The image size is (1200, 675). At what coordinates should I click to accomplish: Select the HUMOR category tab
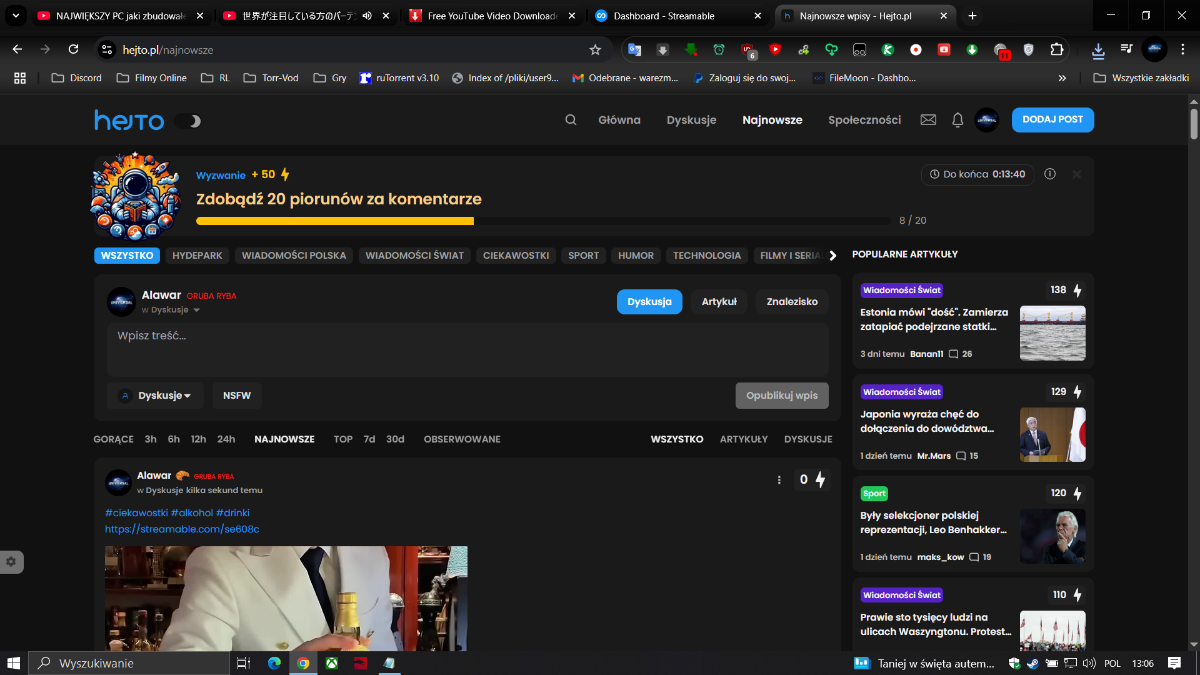[x=636, y=255]
